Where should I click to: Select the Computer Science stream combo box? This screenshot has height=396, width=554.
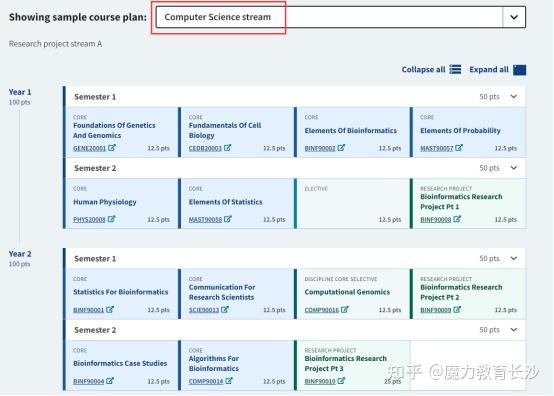pyautogui.click(x=340, y=17)
